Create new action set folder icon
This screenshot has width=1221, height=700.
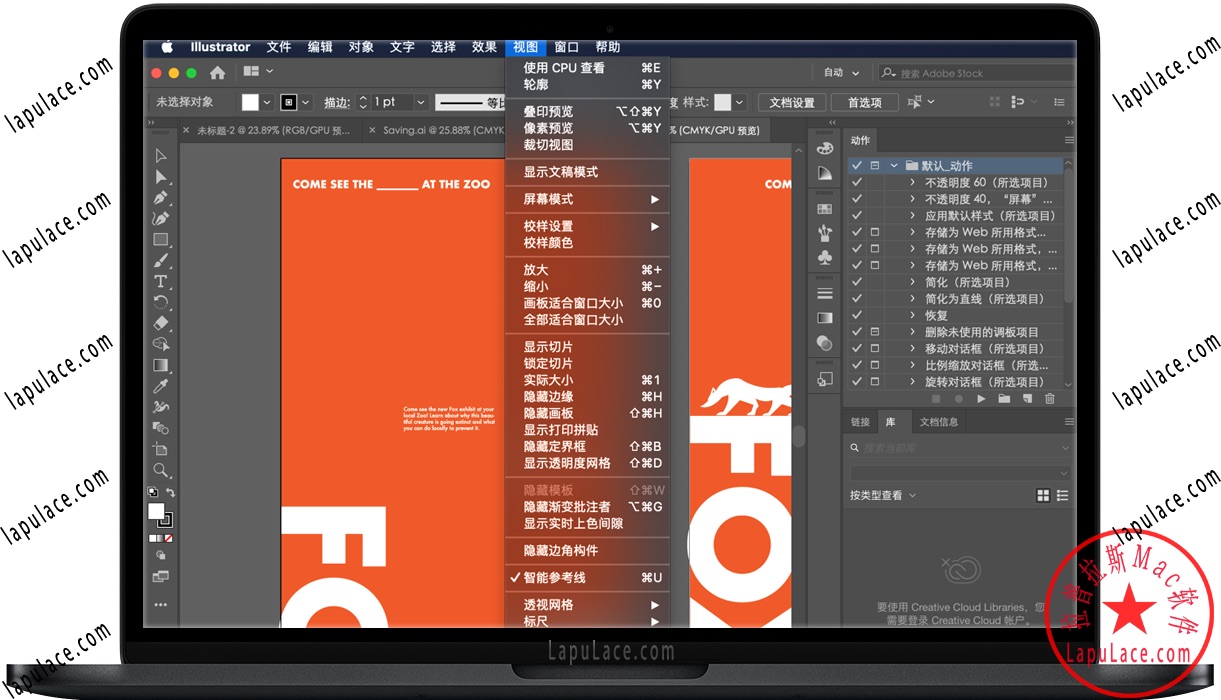[1004, 399]
